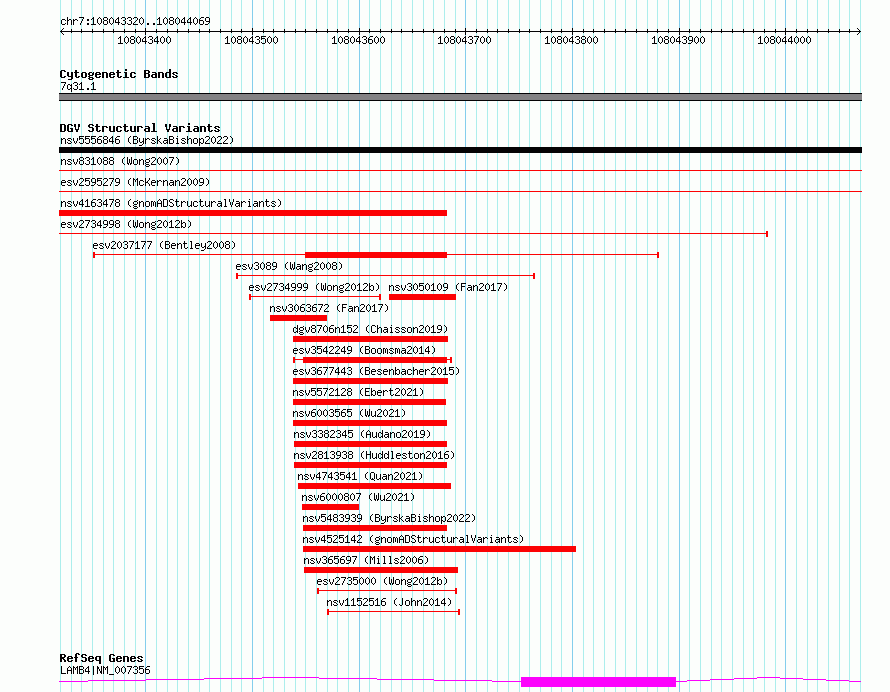890x692 pixels.
Task: Click the thin esv3089 variant line
Action: [385, 276]
